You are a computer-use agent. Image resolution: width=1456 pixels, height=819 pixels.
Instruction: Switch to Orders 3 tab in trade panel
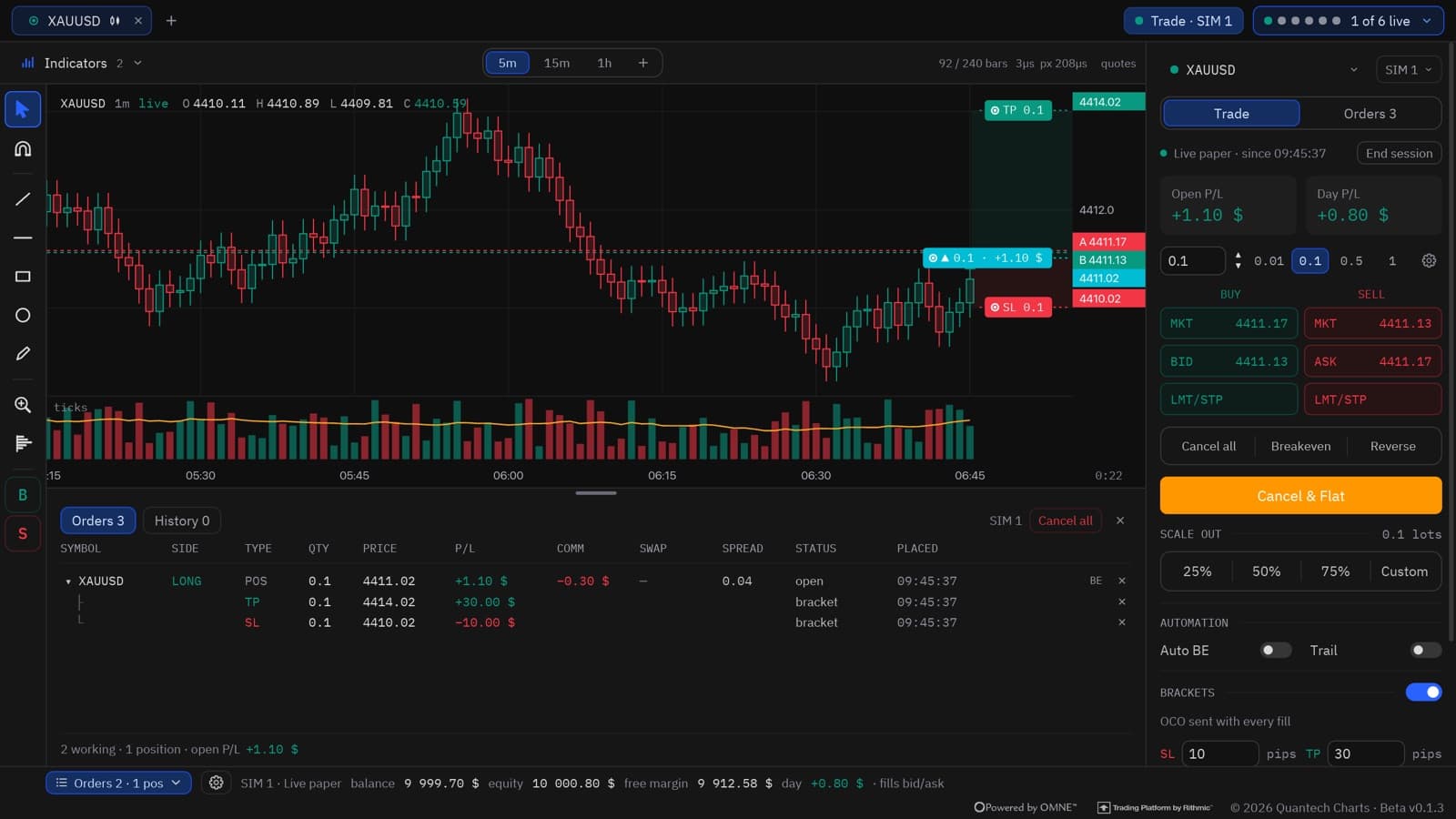[x=1370, y=114]
